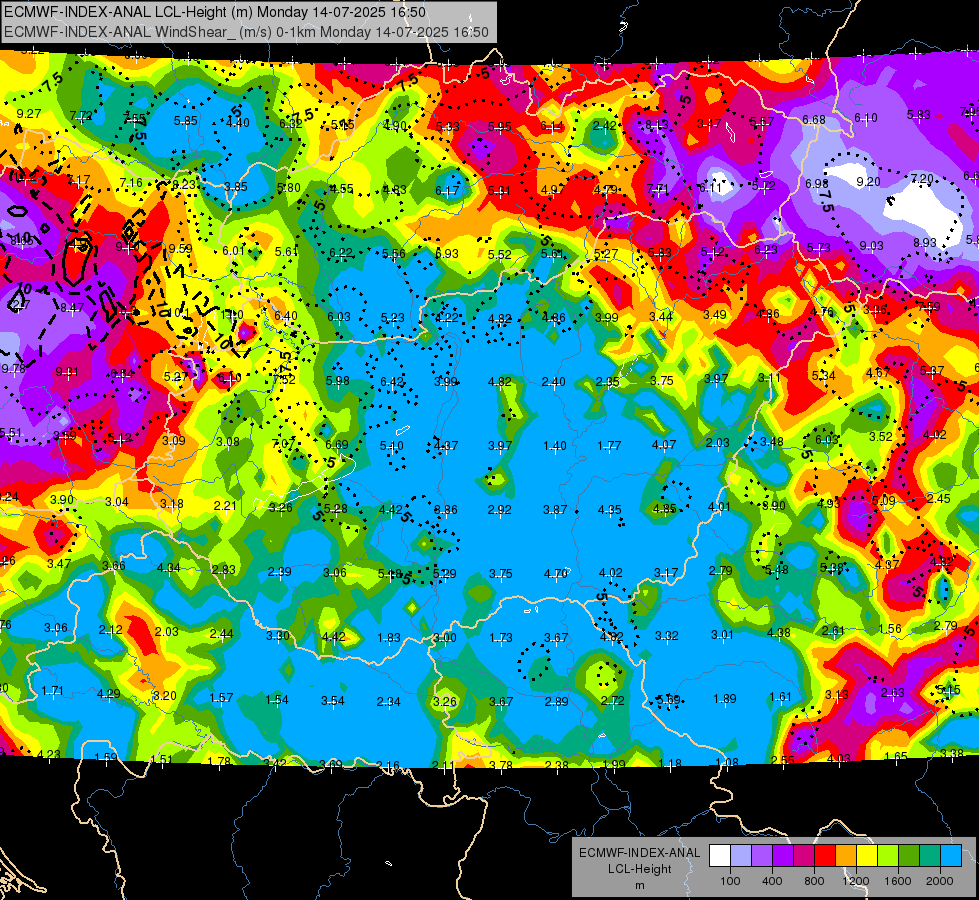Image resolution: width=979 pixels, height=900 pixels.
Task: Click the legend LCL-Height label
Action: click(x=639, y=869)
